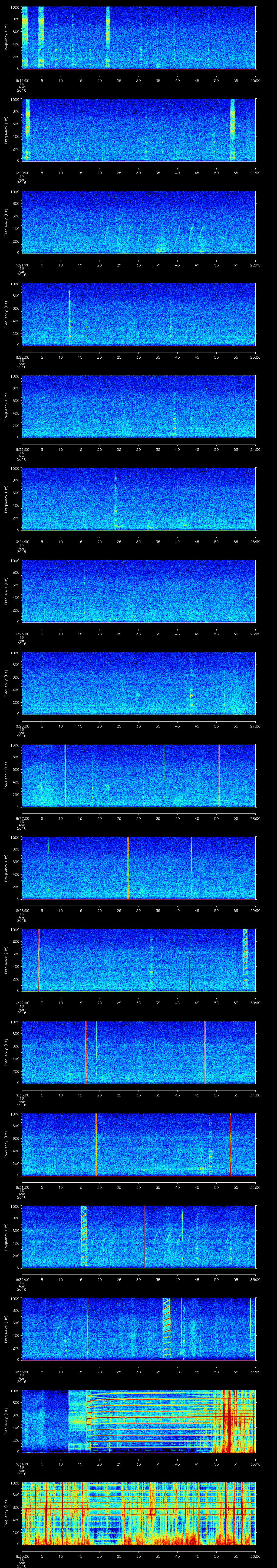The image size is (277, 1568).
Task: Select the 28:00 end time label
Action: [x=255, y=819]
